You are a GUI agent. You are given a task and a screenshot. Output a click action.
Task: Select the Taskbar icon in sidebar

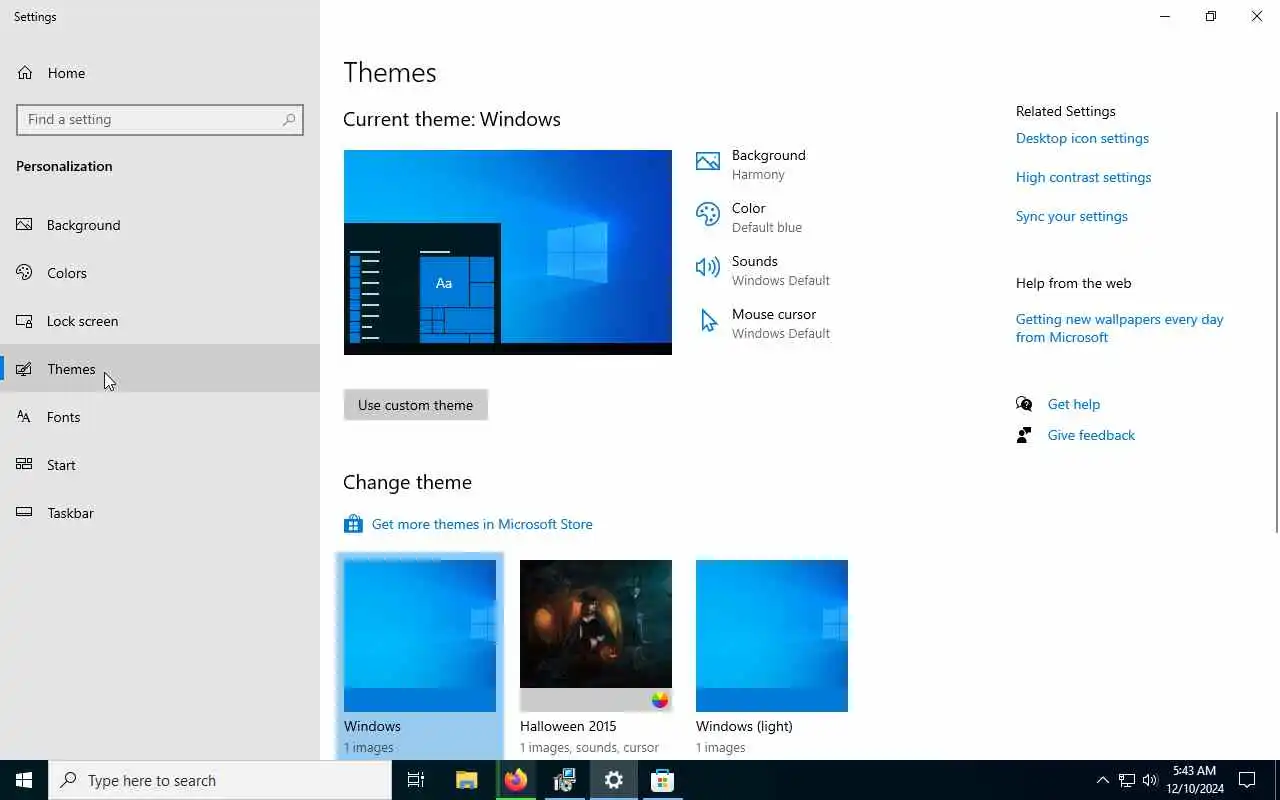pos(25,513)
